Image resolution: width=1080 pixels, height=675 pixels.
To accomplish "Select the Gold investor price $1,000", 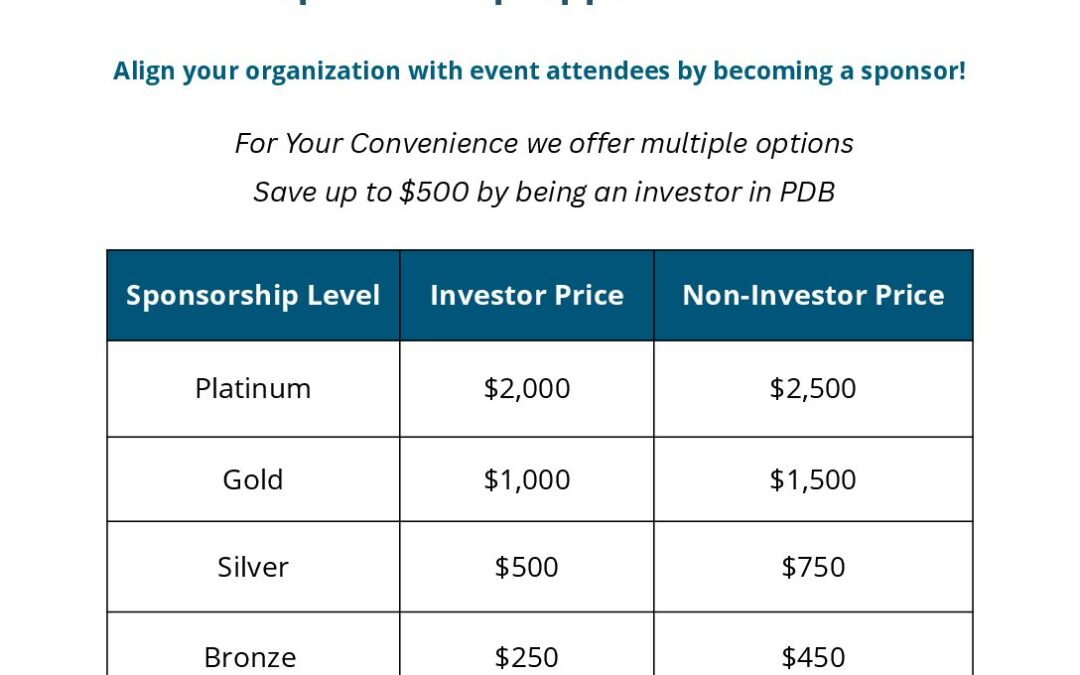I will click(527, 479).
